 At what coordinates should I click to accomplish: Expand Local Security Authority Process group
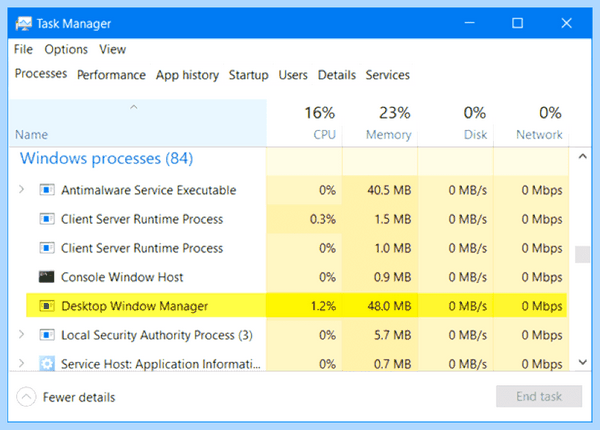point(21,334)
